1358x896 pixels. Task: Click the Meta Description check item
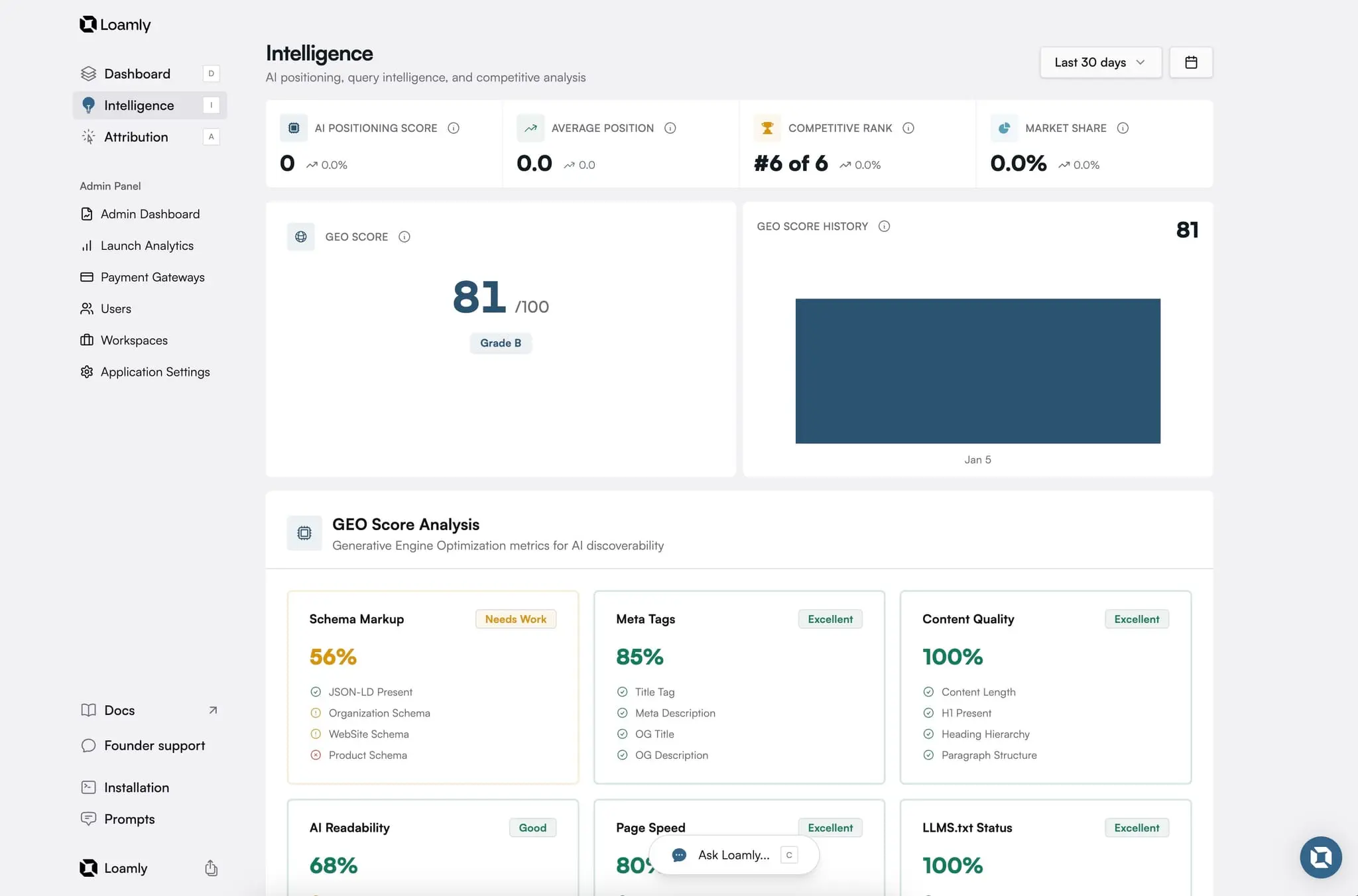point(666,713)
